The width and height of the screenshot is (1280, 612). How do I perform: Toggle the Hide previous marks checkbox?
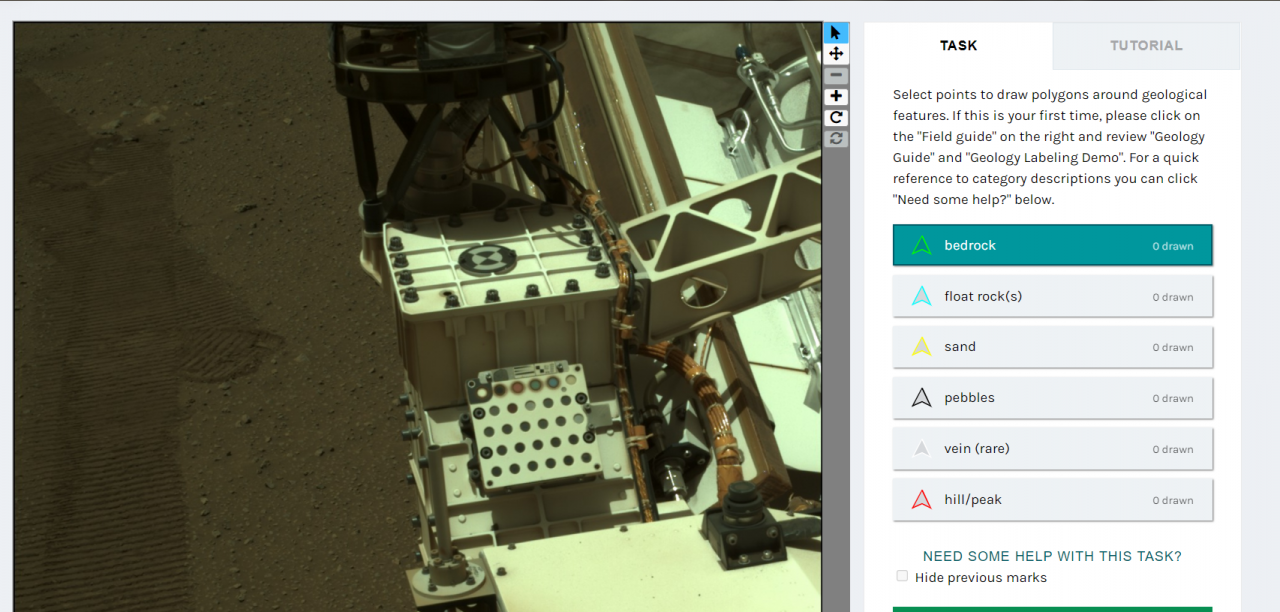(x=902, y=576)
